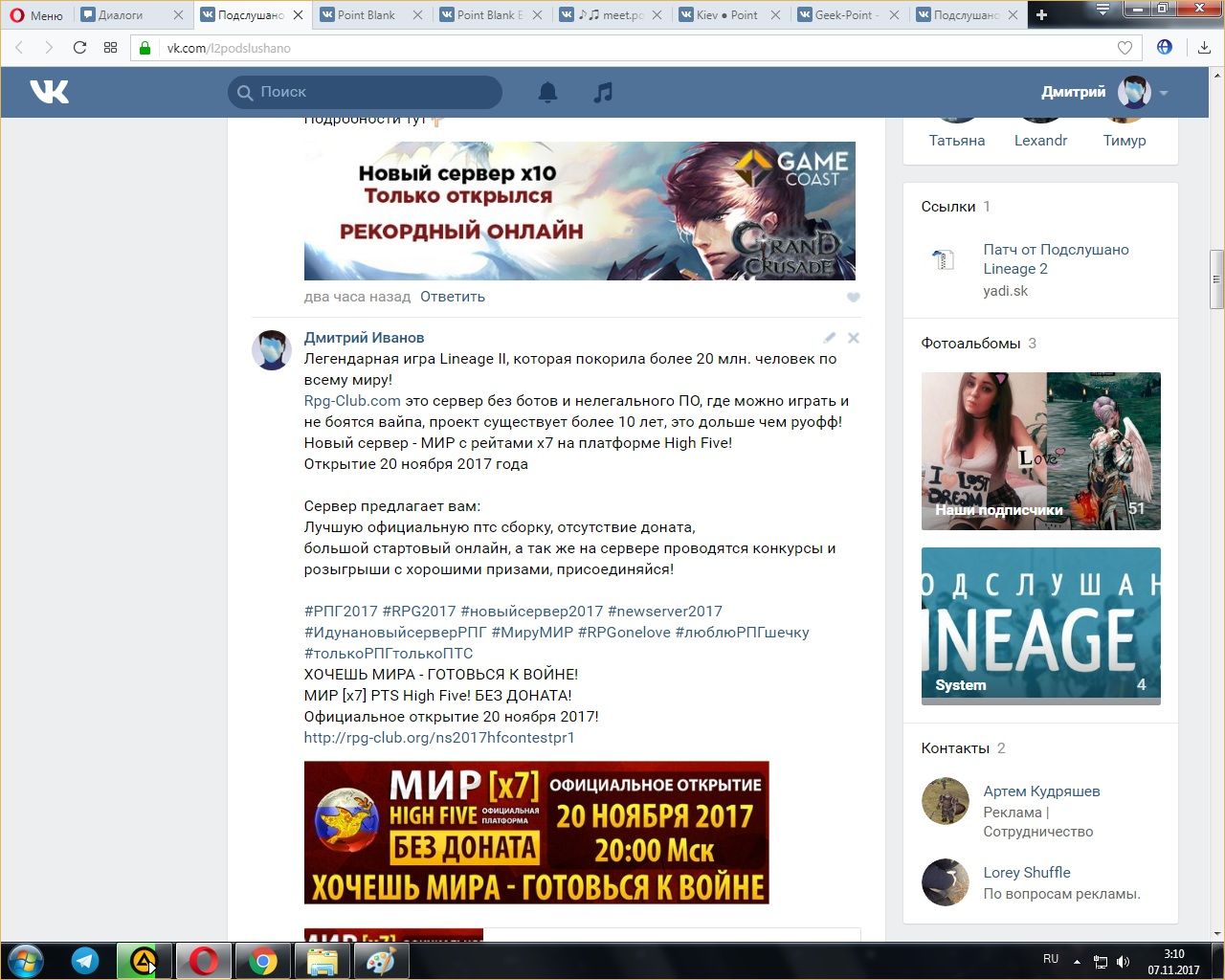Click Артем Кудряшев contact avatar

point(945,801)
